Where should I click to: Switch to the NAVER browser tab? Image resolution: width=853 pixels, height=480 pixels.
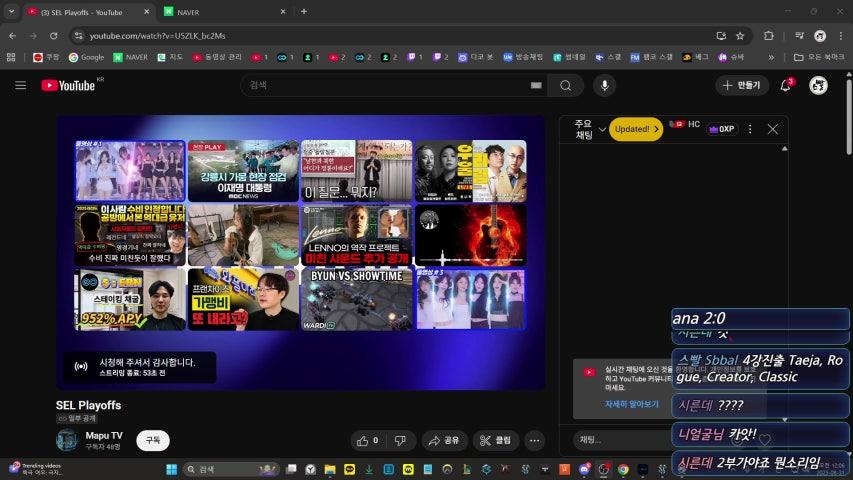[225, 12]
